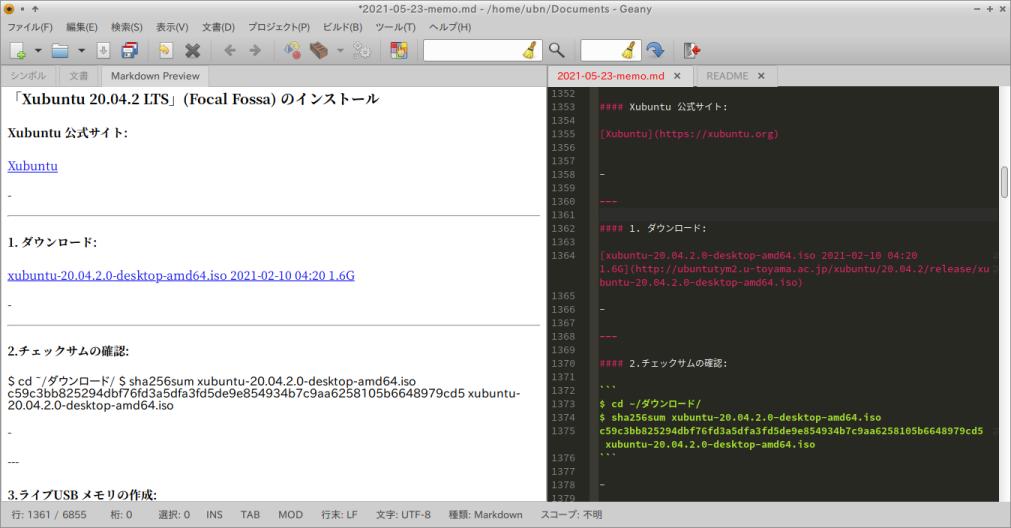The width and height of the screenshot is (1011, 528).
Task: Clear the search field with broom icon
Action: click(530, 50)
